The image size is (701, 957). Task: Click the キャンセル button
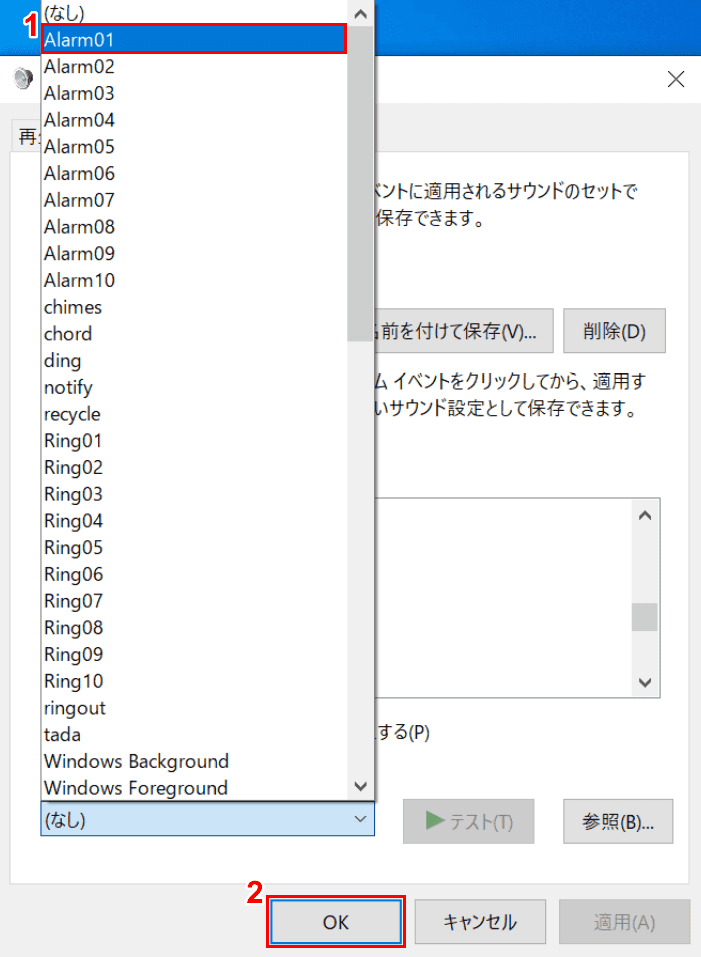tap(480, 922)
